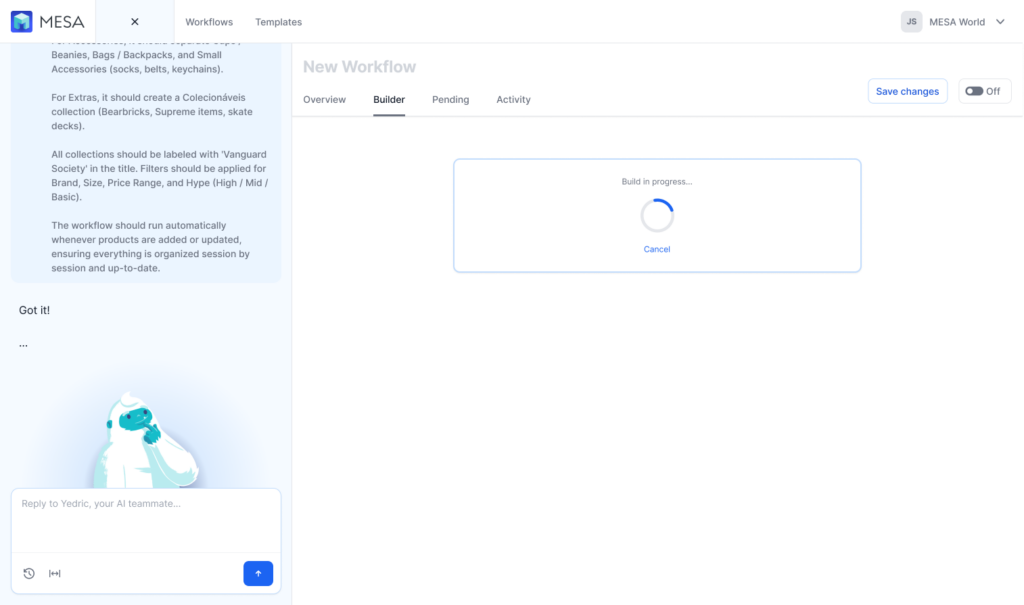The image size is (1024, 605).
Task: Open chat history with the clock icon
Action: (x=28, y=573)
